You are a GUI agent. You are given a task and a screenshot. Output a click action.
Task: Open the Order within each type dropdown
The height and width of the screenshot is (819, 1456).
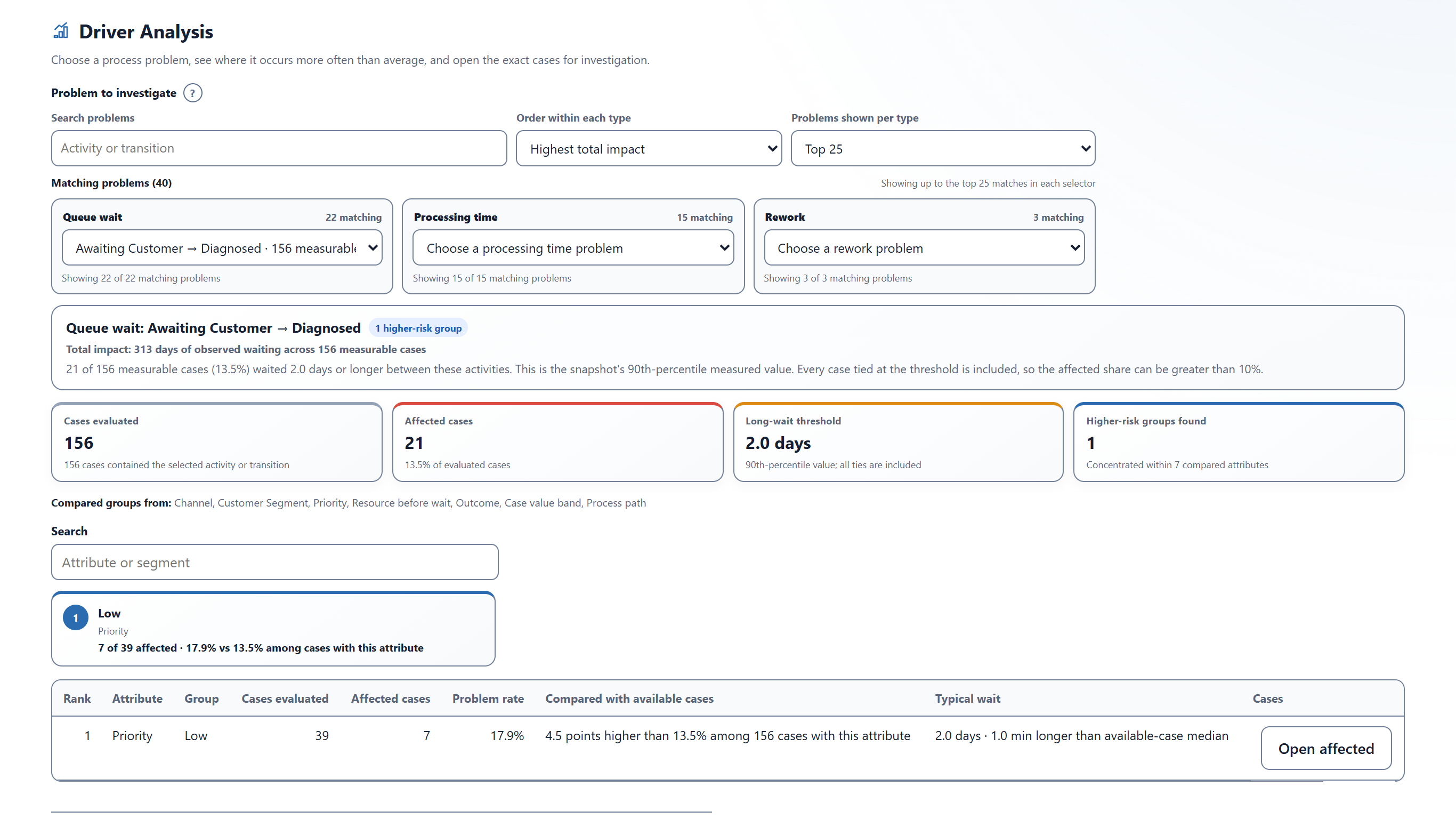(x=648, y=148)
